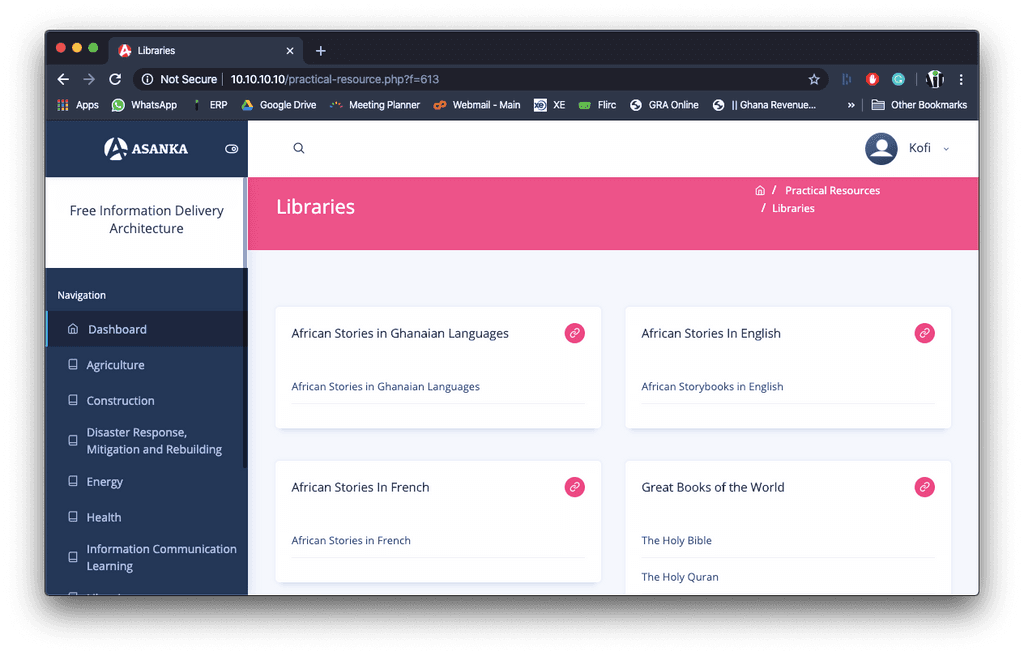Click the blue bars extension icon
The height and width of the screenshot is (655, 1024).
coord(846,79)
